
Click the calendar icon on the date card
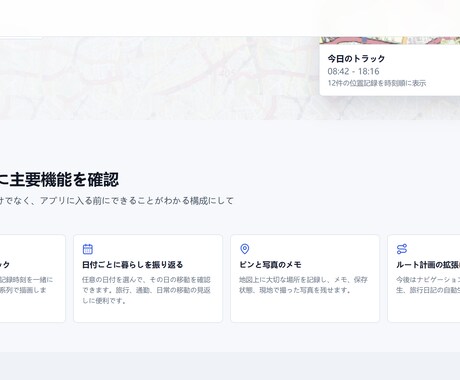pos(88,249)
